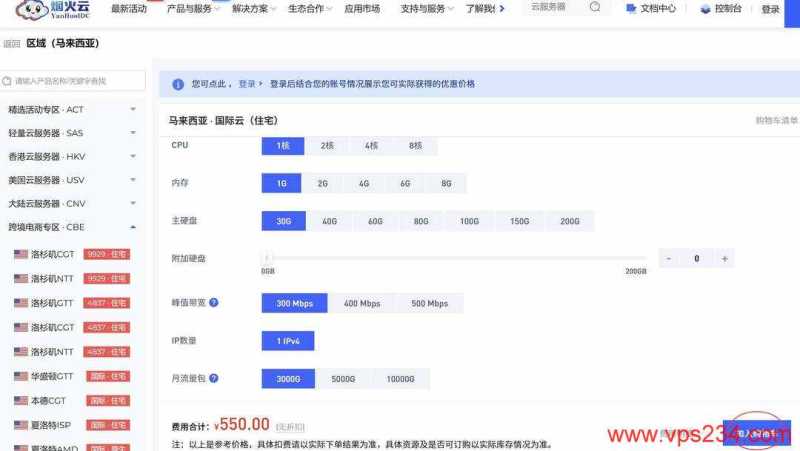Choose 8G memory option
Viewport: 800px width, 451px height.
(x=446, y=183)
